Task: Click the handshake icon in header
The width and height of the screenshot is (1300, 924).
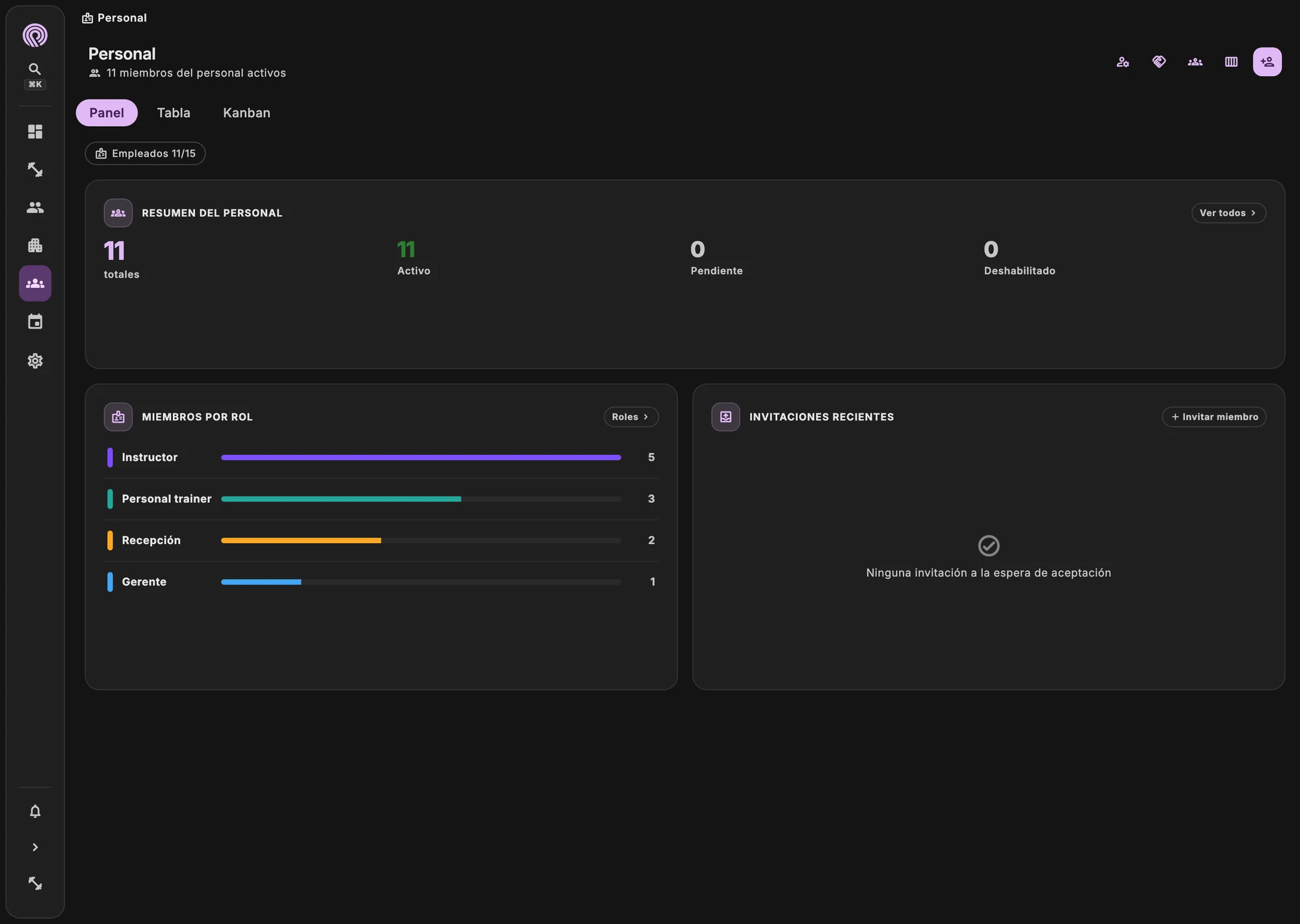Action: [1159, 62]
